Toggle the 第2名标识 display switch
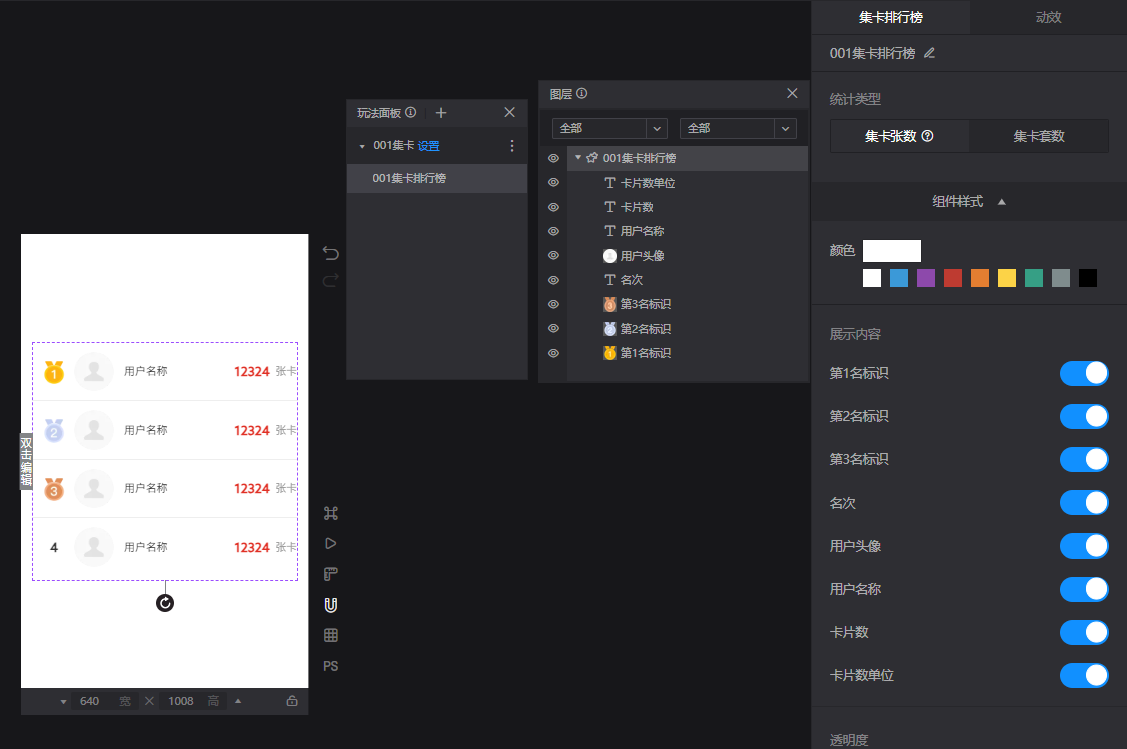Viewport: 1127px width, 749px height. tap(1084, 416)
